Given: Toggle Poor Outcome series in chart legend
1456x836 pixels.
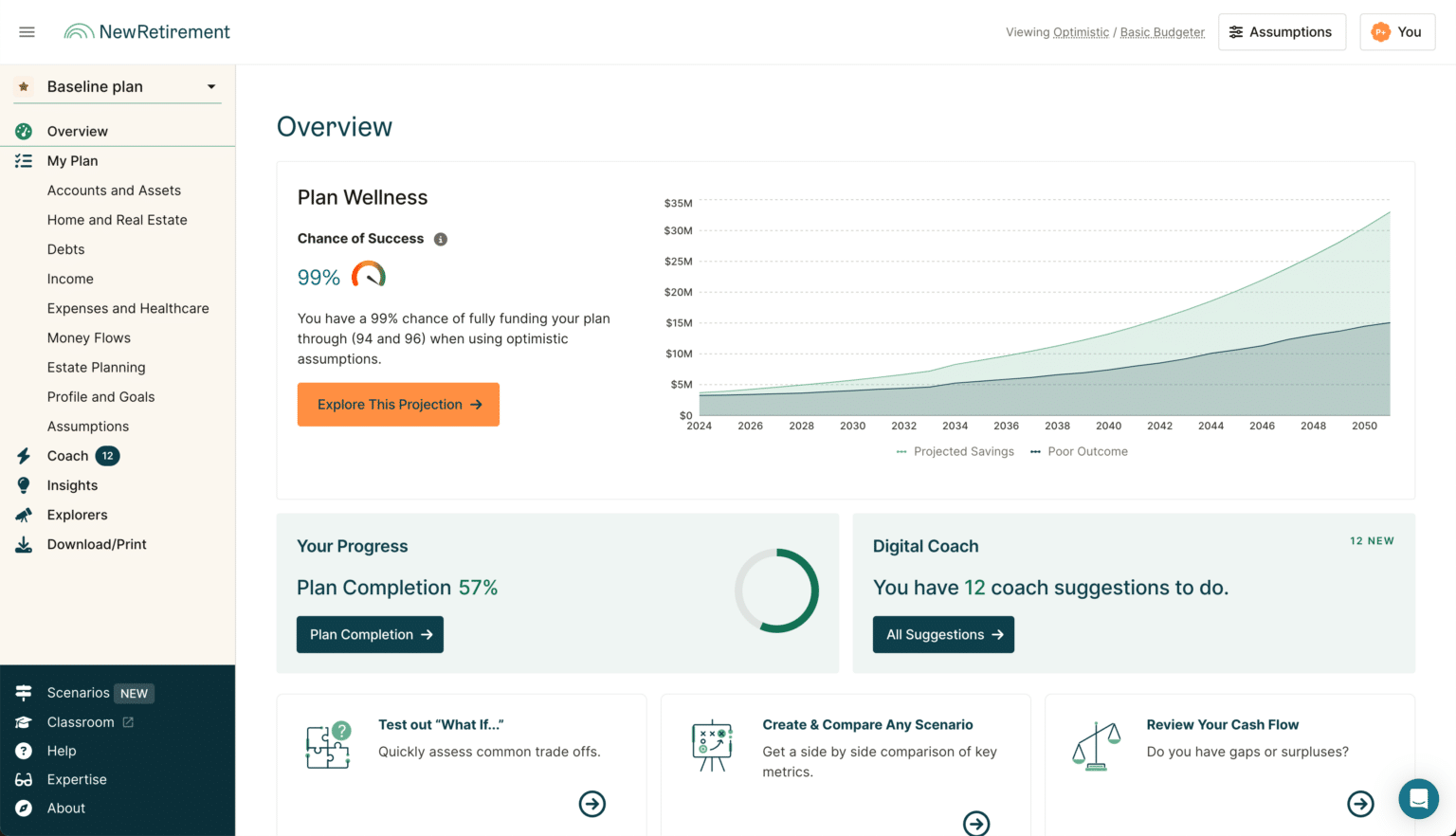Looking at the screenshot, I should pos(1080,451).
